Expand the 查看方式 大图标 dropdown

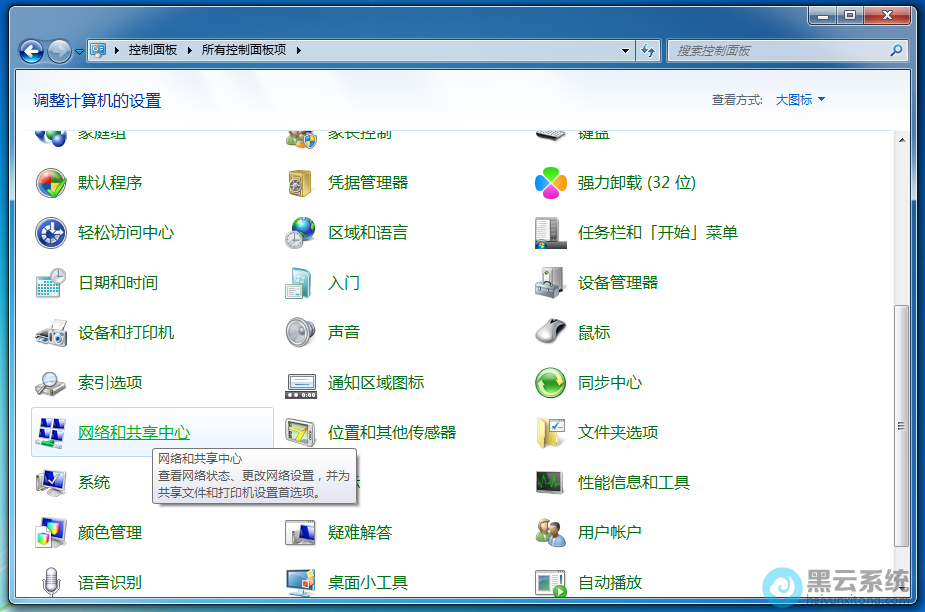pos(800,100)
